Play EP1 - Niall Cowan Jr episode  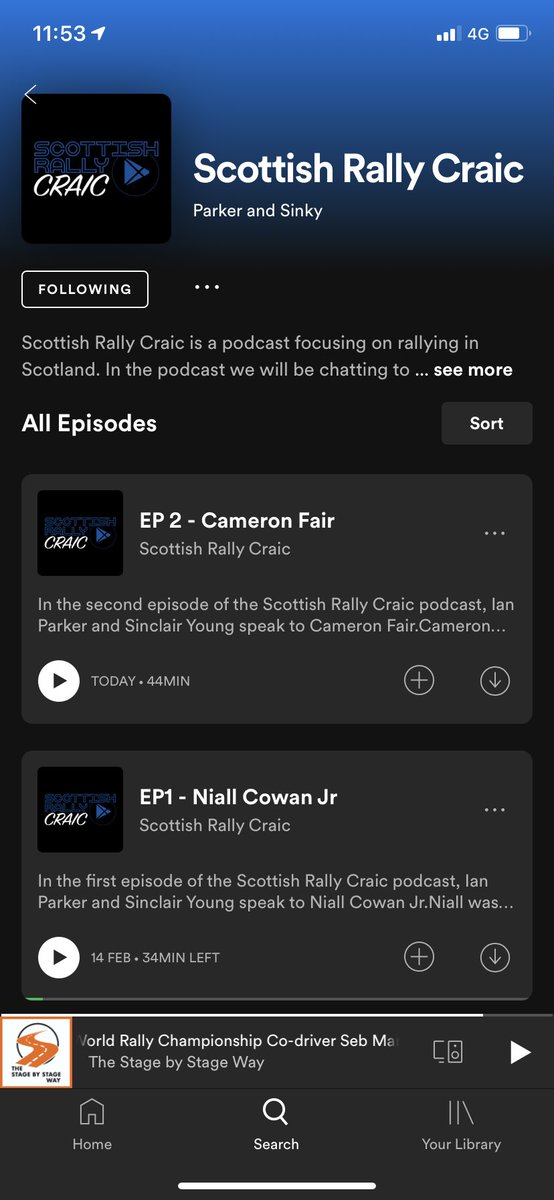pyautogui.click(x=59, y=958)
